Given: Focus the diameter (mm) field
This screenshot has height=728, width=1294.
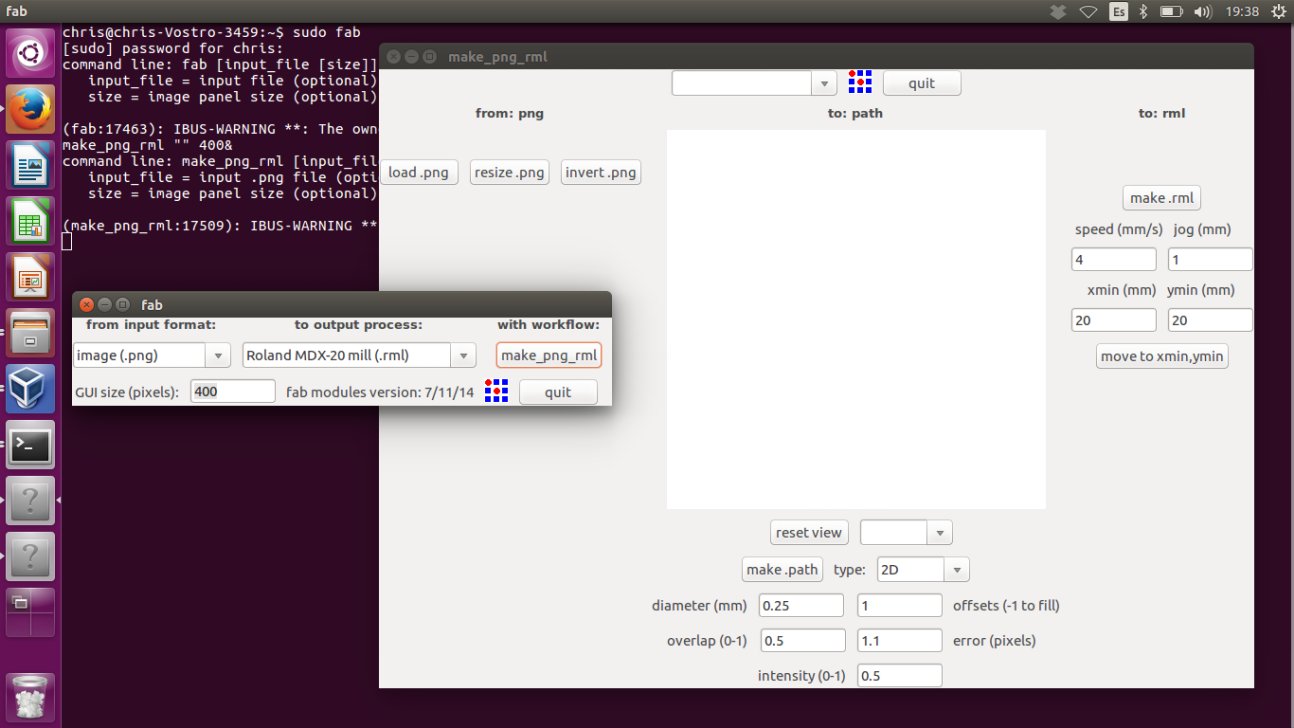Looking at the screenshot, I should (x=802, y=605).
